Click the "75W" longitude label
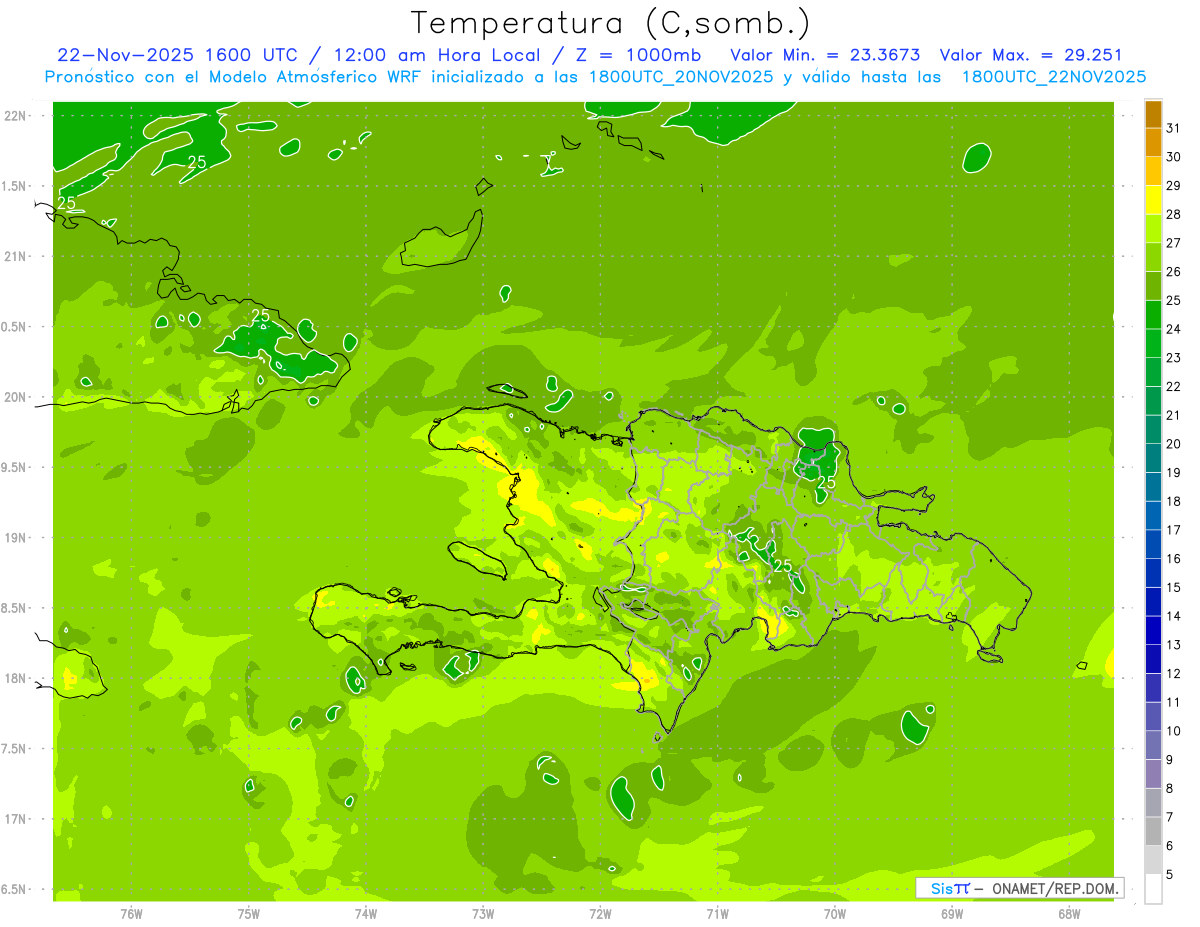The height and width of the screenshot is (927, 1200). click(x=249, y=914)
